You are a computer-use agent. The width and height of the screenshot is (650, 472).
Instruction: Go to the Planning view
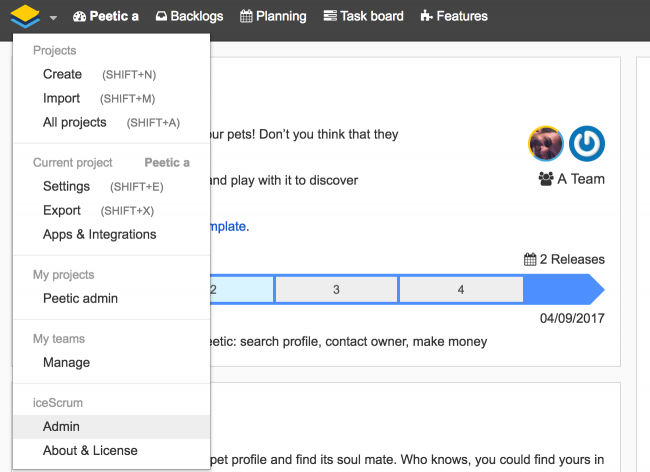click(x=273, y=16)
